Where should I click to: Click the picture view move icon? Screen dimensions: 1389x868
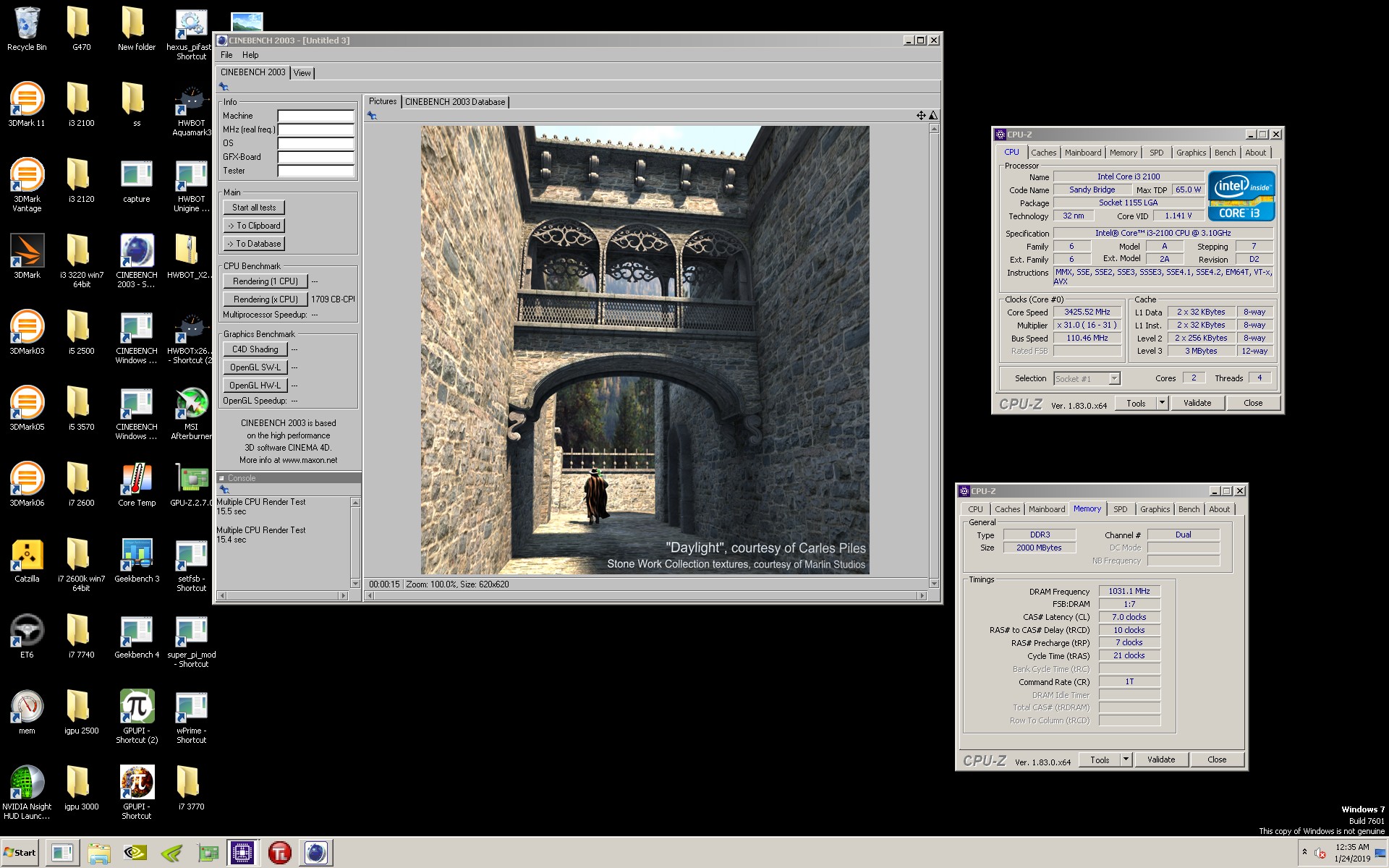click(921, 116)
